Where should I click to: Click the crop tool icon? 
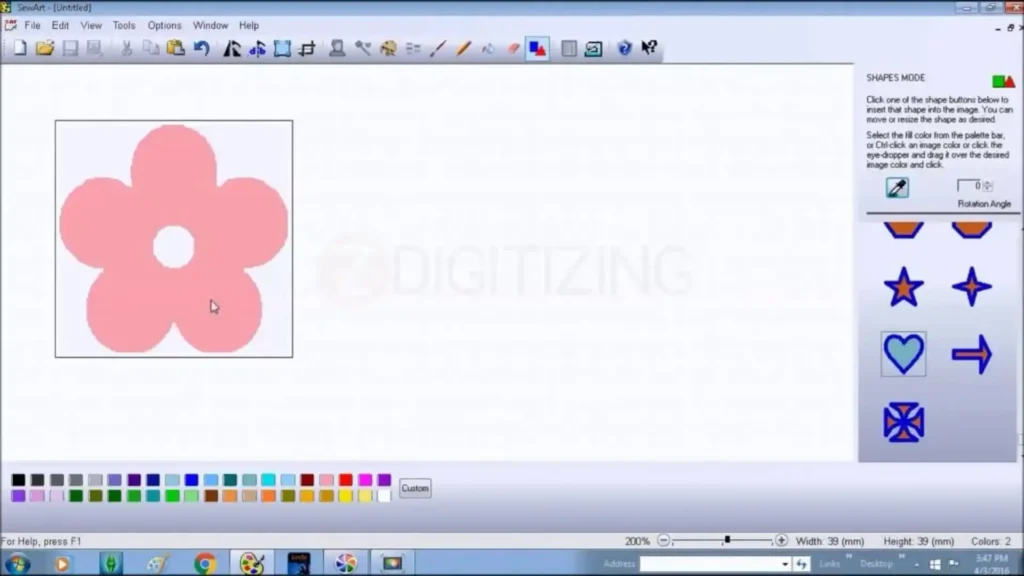(307, 48)
